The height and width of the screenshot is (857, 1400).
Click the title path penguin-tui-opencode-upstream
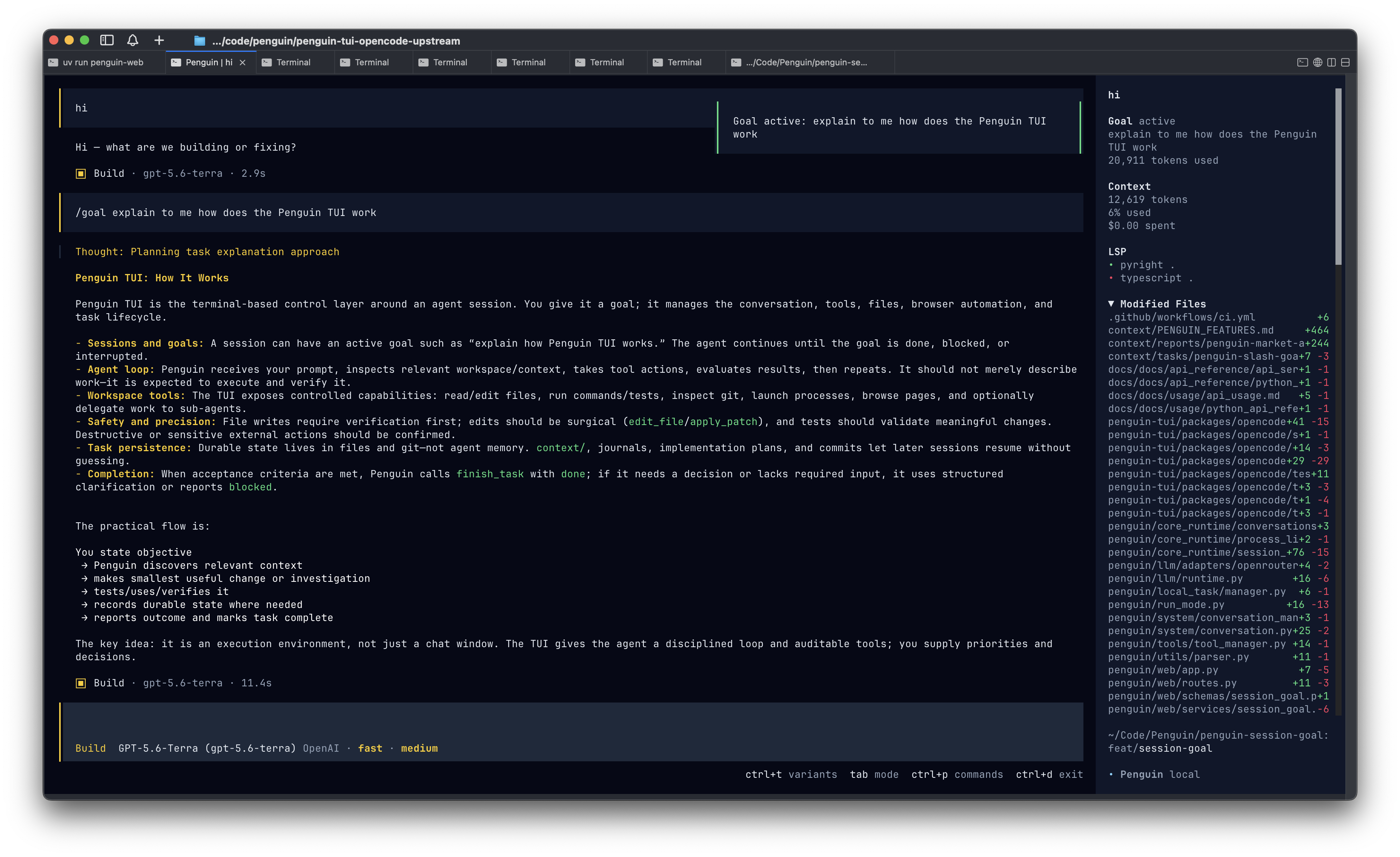tap(337, 41)
